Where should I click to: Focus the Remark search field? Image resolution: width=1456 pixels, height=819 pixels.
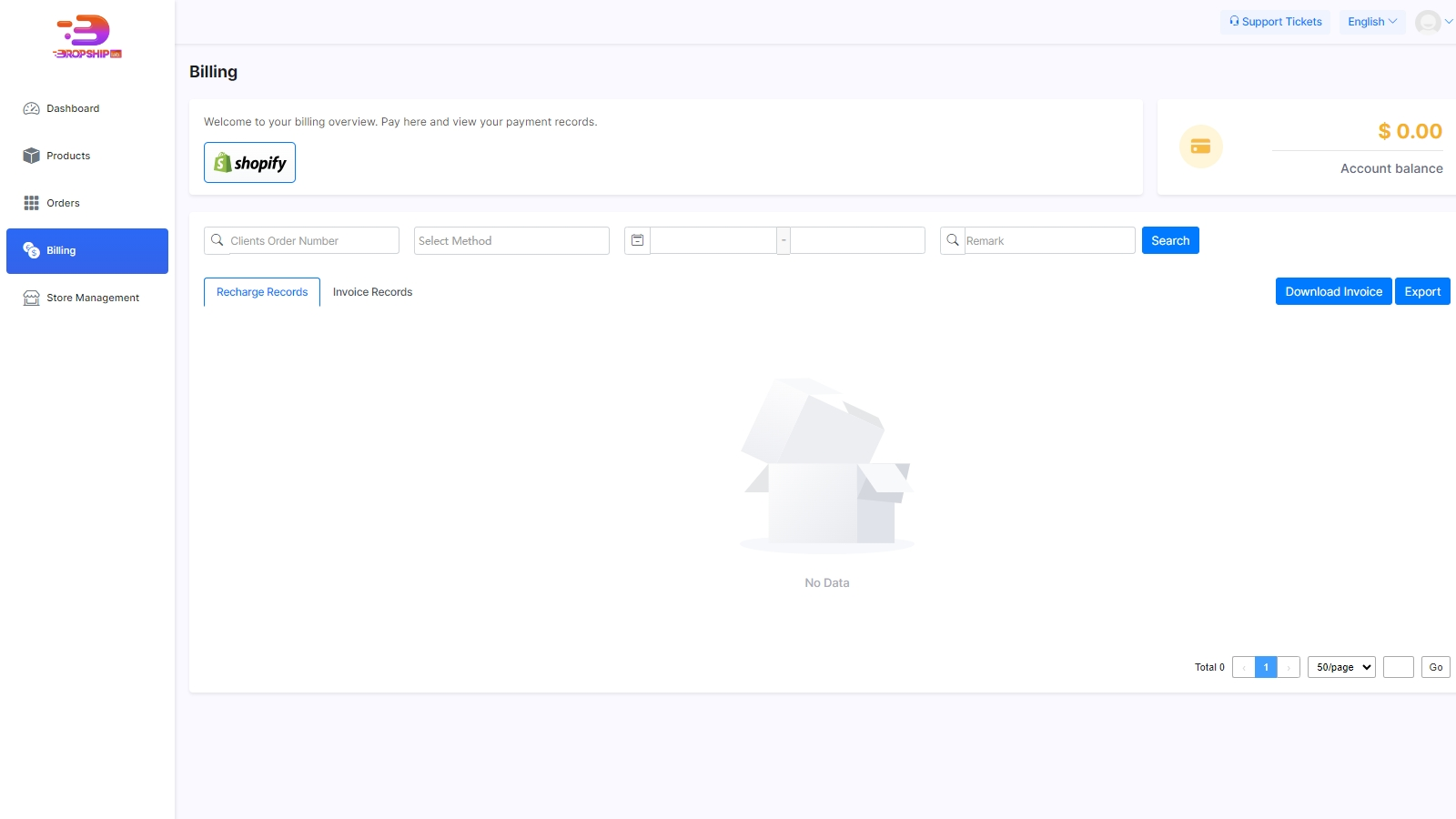point(1049,240)
